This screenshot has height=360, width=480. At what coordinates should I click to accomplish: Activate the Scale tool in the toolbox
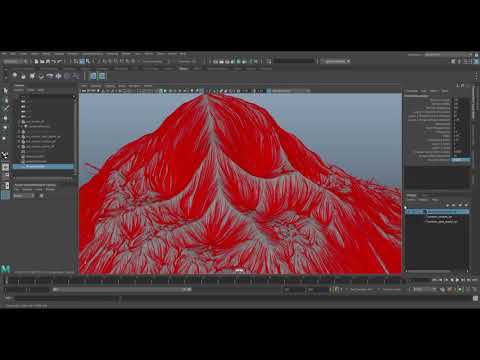(5, 137)
